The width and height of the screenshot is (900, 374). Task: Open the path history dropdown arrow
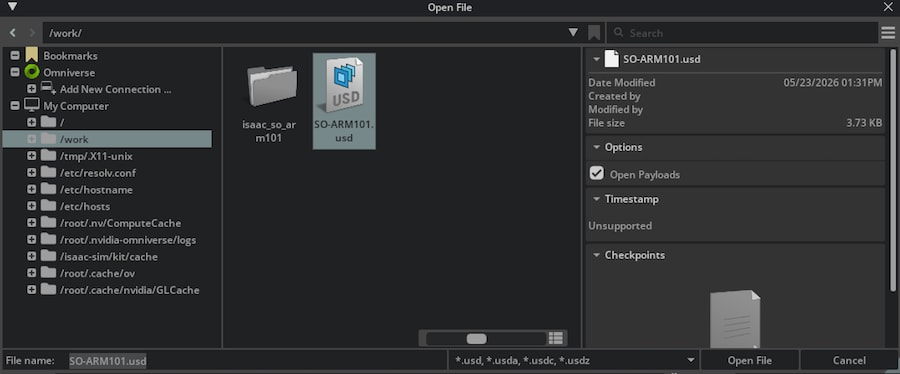(573, 33)
